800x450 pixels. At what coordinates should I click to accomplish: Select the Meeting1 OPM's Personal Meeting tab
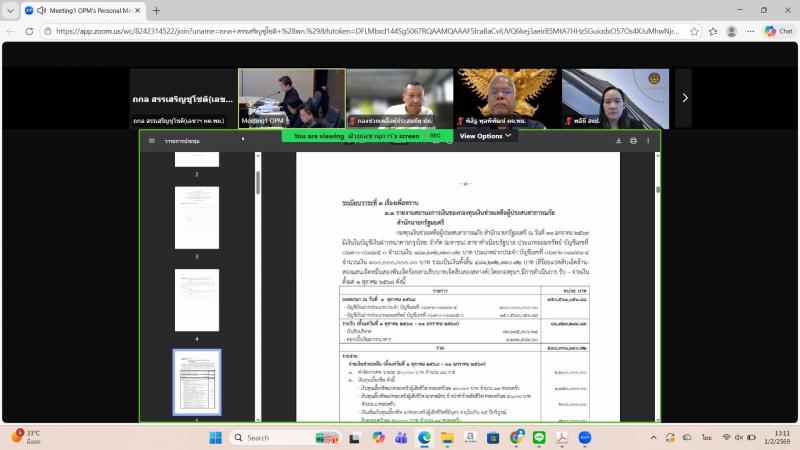tap(83, 10)
